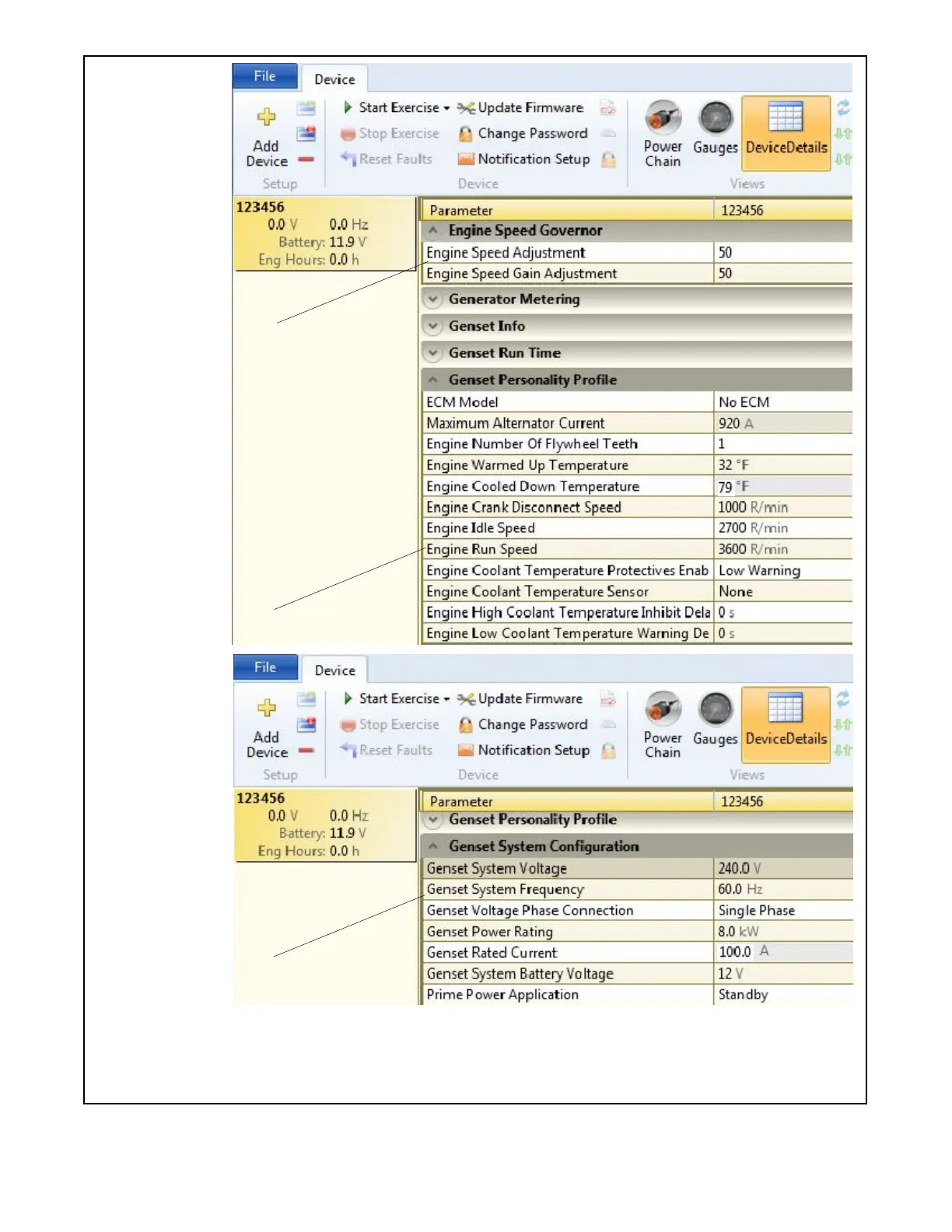The width and height of the screenshot is (952, 1232).
Task: Click the 'Genset System Frequency' row
Action: (638, 890)
